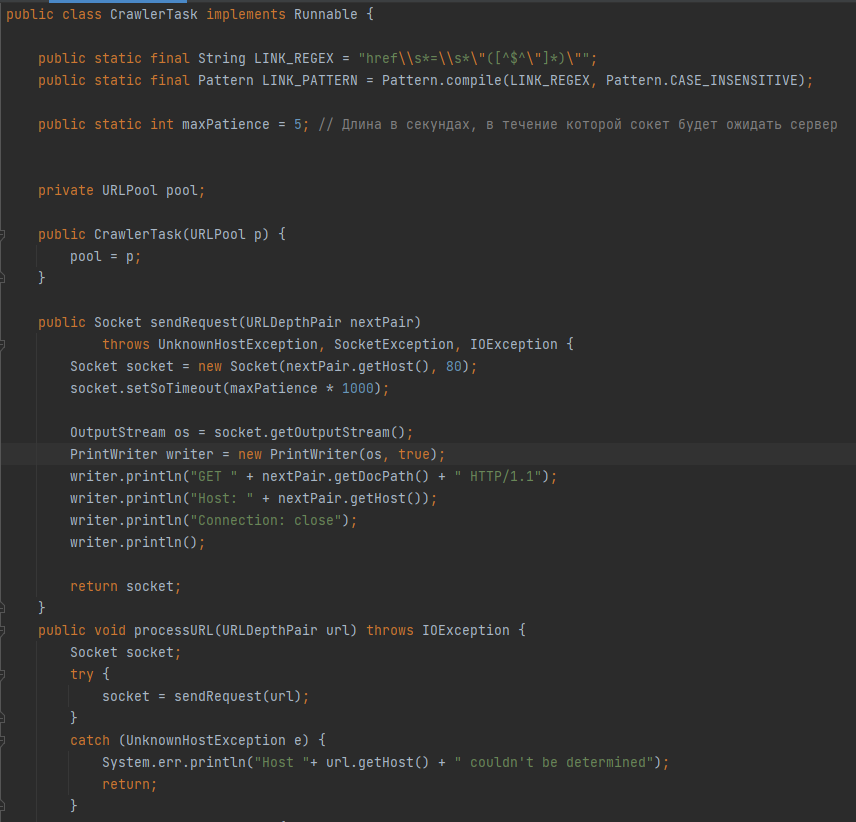856x822 pixels.
Task: Click 'socket = sendRequest(url);' line
Action: coord(205,697)
